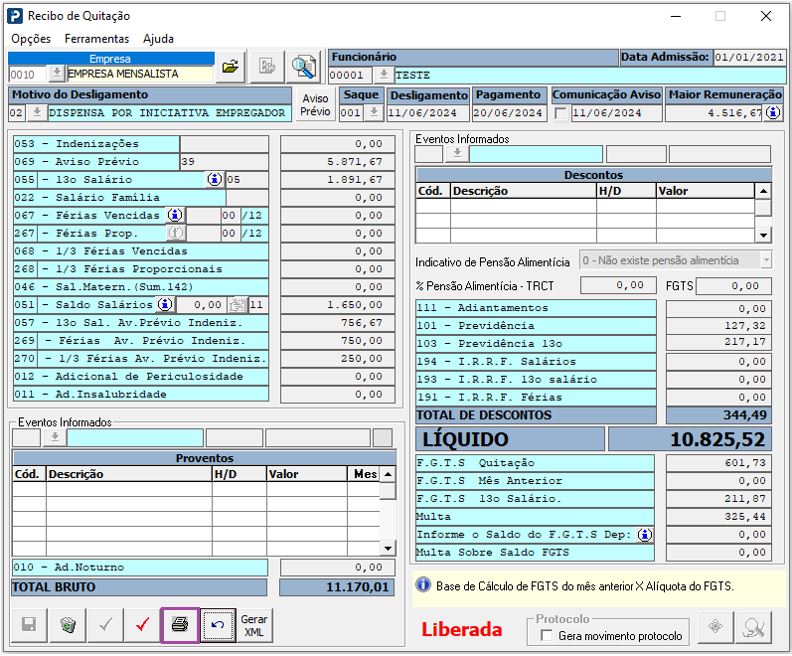
Task: Click the Pagamento date field
Action: coord(509,113)
